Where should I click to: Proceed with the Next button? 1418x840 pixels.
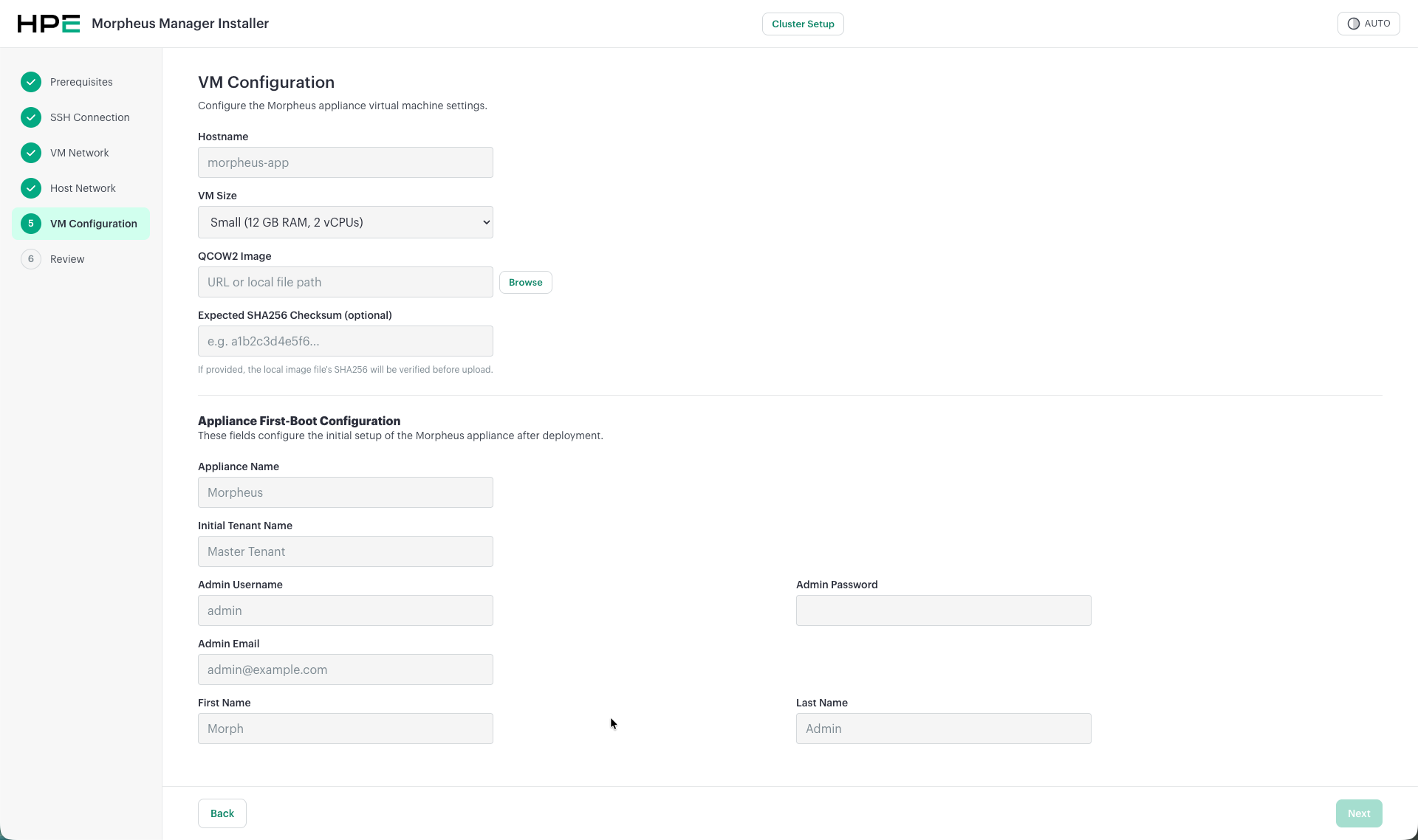(x=1359, y=813)
